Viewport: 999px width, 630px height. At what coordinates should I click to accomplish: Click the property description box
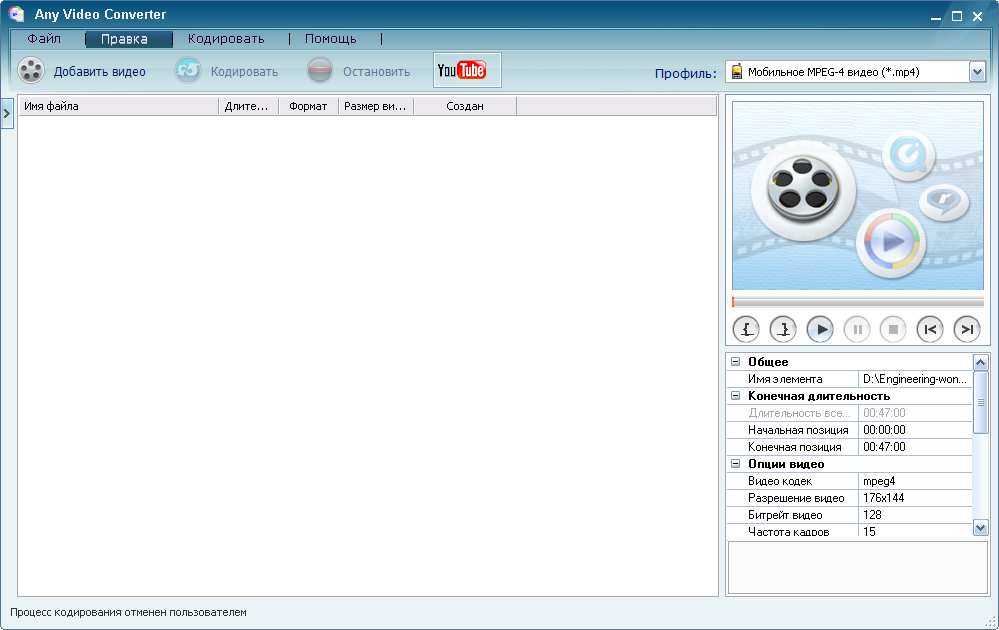(x=858, y=568)
